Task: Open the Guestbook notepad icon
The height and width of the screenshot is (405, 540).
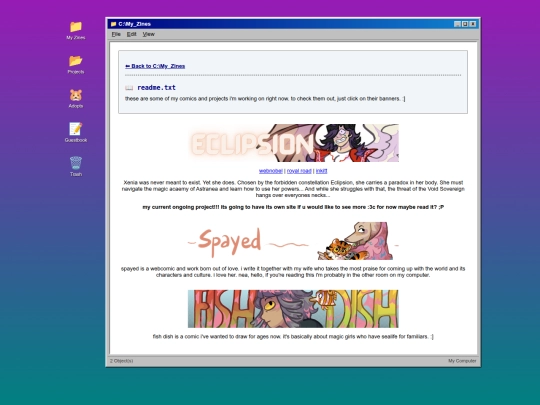Action: [76, 133]
